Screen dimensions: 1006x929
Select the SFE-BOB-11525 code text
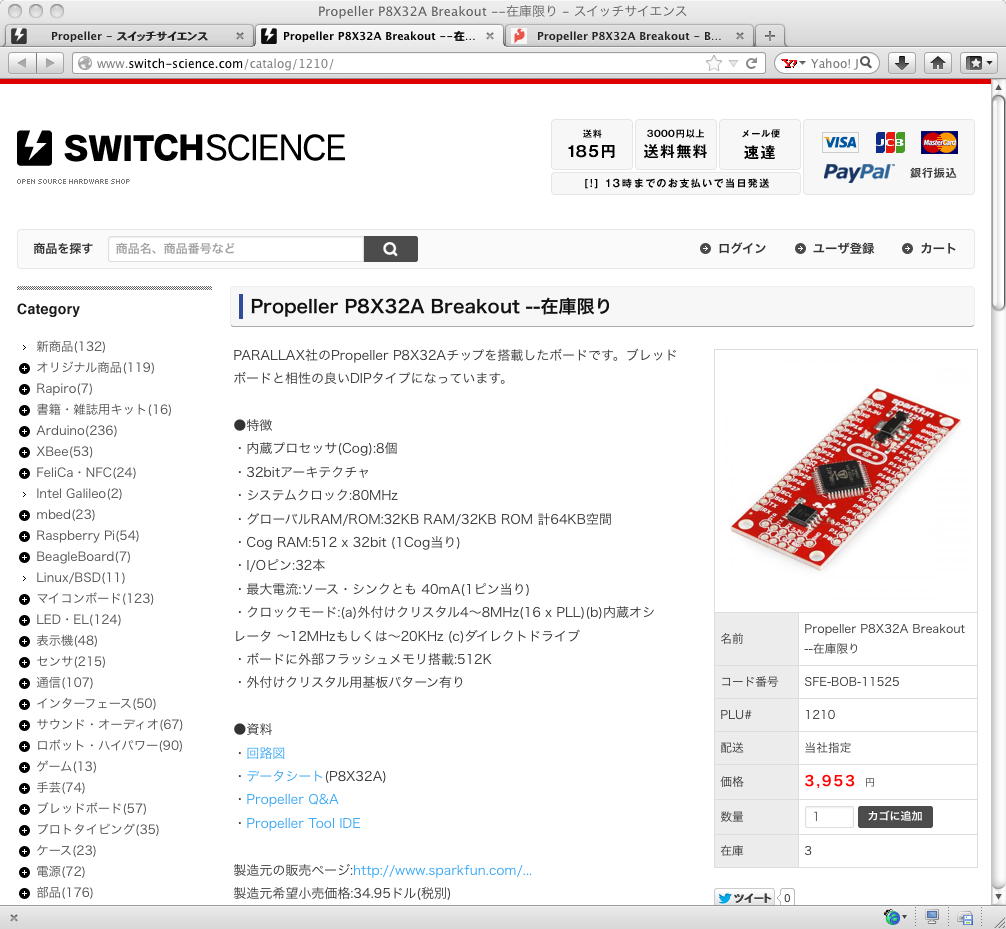851,681
